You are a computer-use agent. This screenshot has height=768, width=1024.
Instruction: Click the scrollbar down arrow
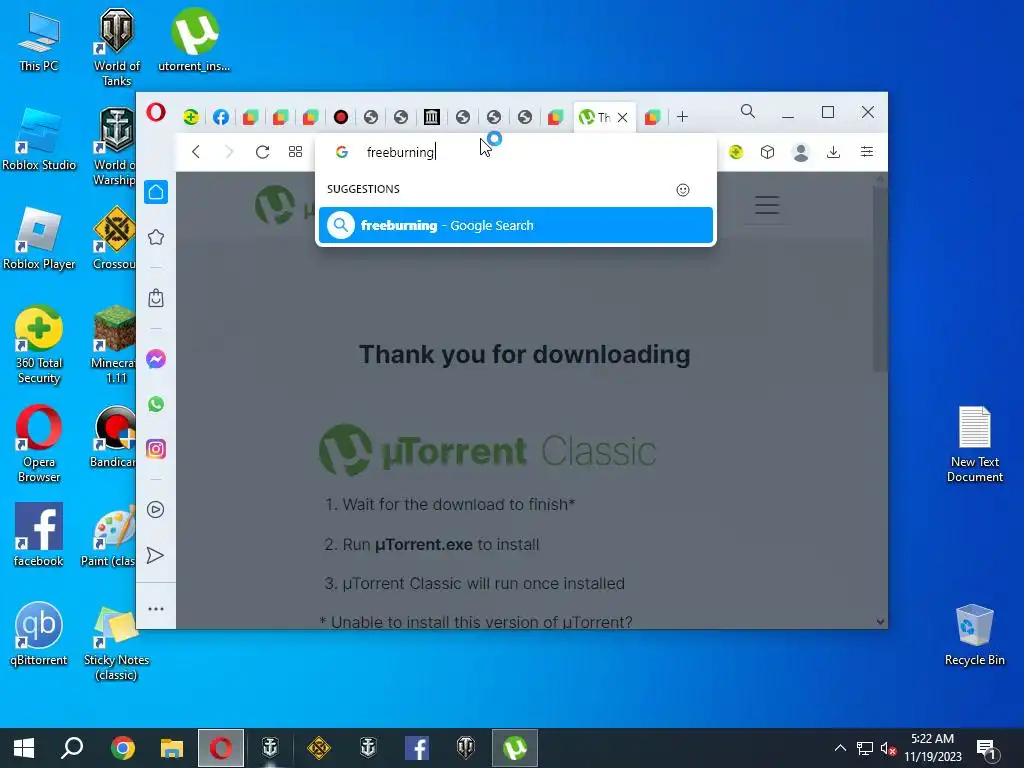point(880,622)
